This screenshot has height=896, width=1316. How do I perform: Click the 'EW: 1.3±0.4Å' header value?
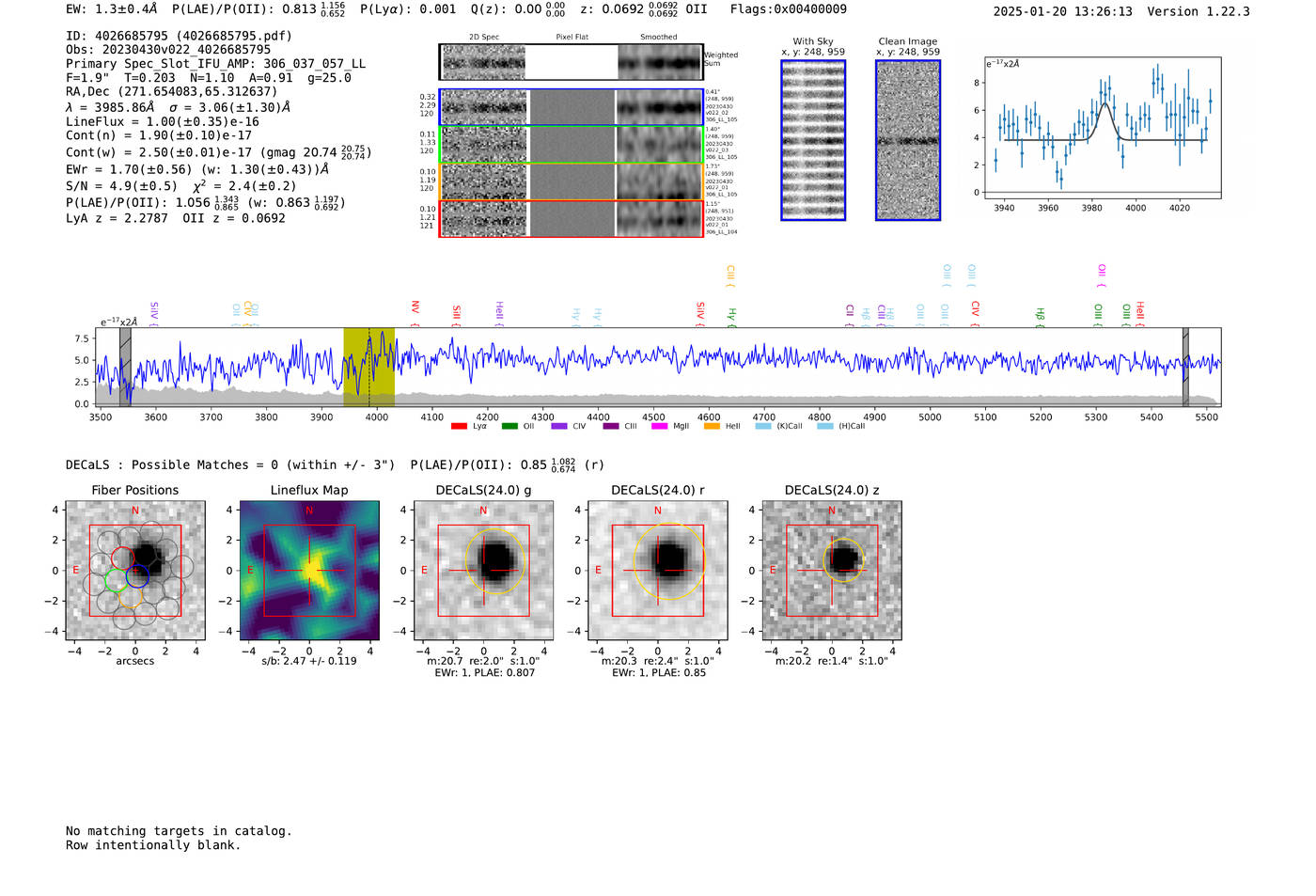coord(112,8)
